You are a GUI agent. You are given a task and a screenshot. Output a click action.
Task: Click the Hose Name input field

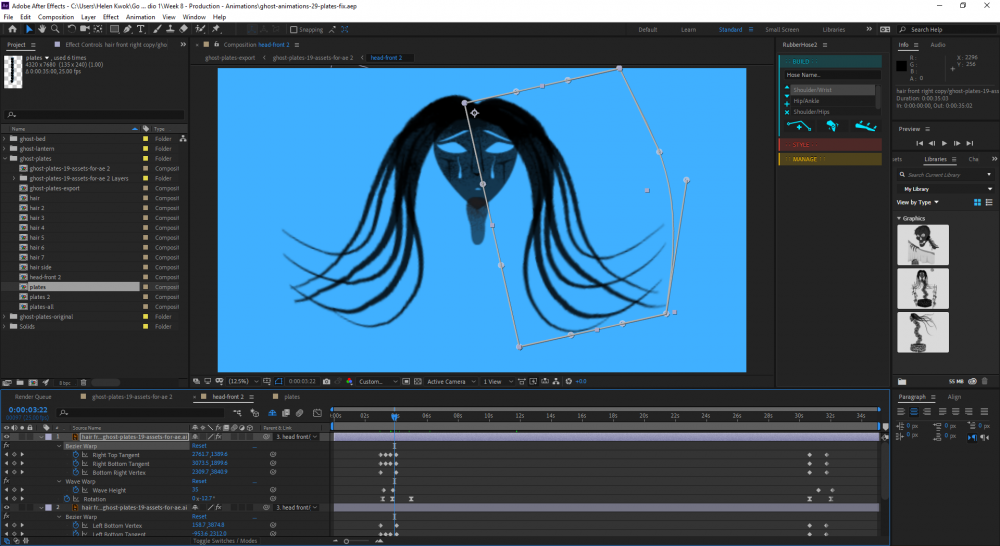click(832, 75)
